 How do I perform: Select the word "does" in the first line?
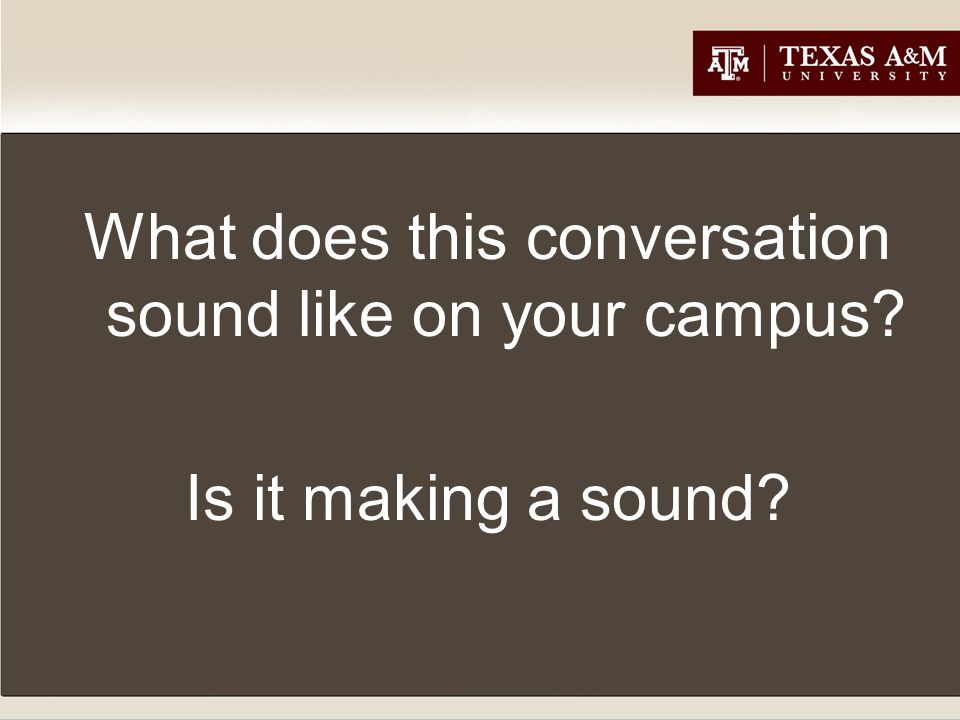pyautogui.click(x=320, y=236)
